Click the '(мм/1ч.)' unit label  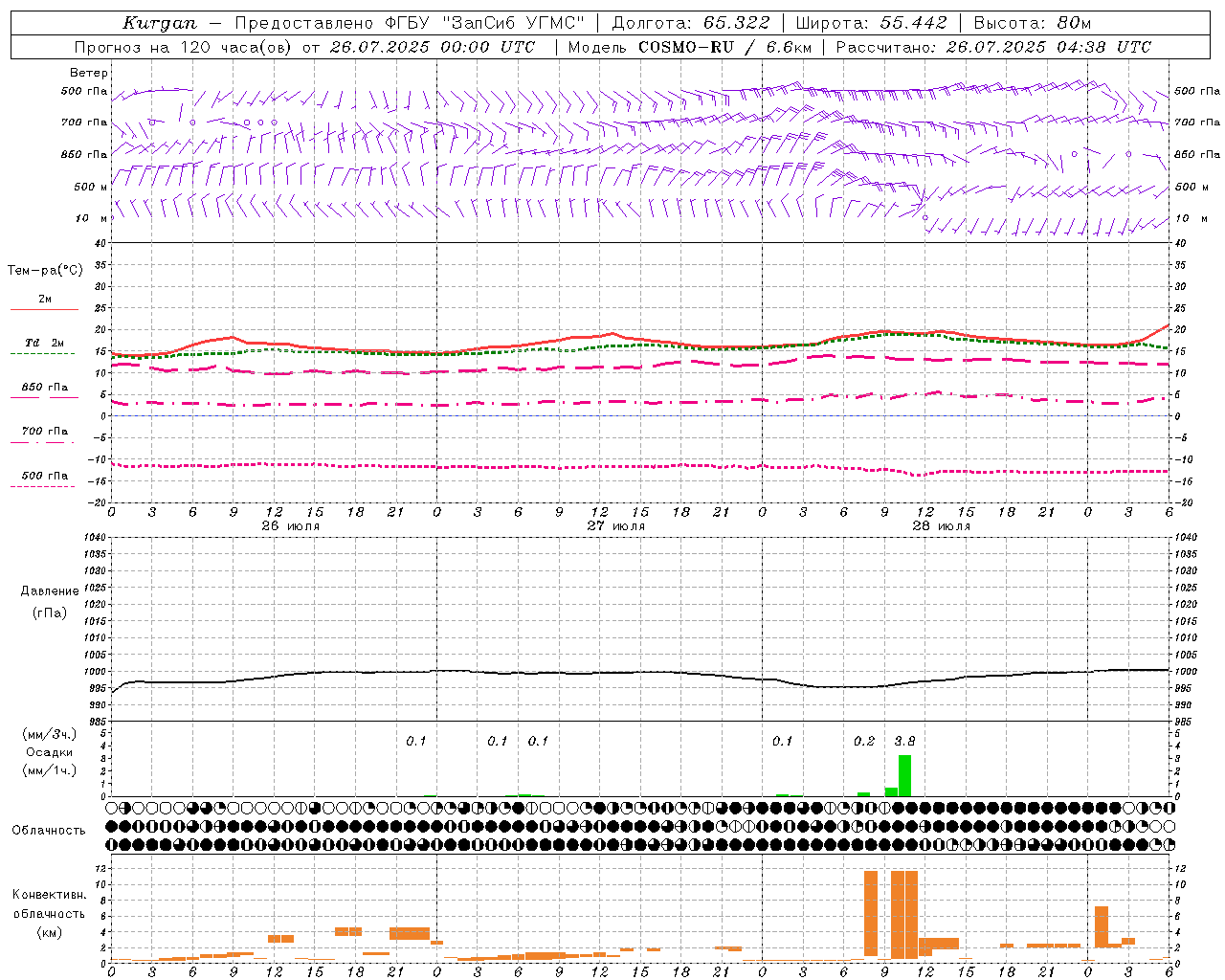point(49,770)
